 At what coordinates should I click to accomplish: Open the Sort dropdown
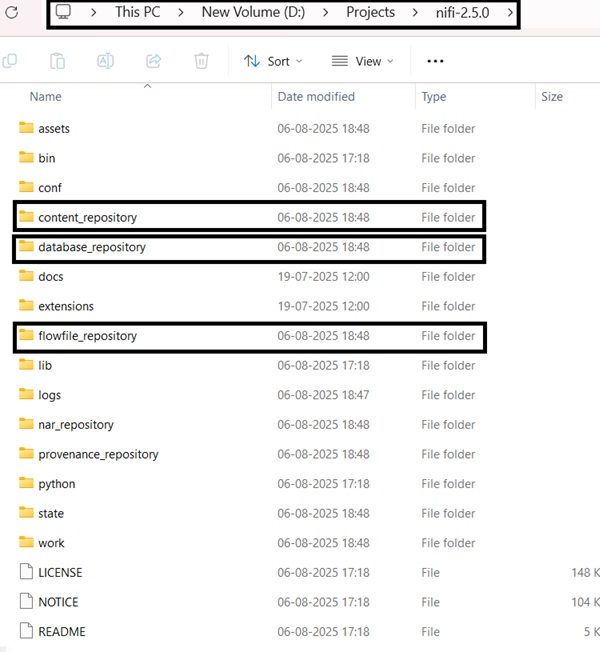pyautogui.click(x=273, y=61)
